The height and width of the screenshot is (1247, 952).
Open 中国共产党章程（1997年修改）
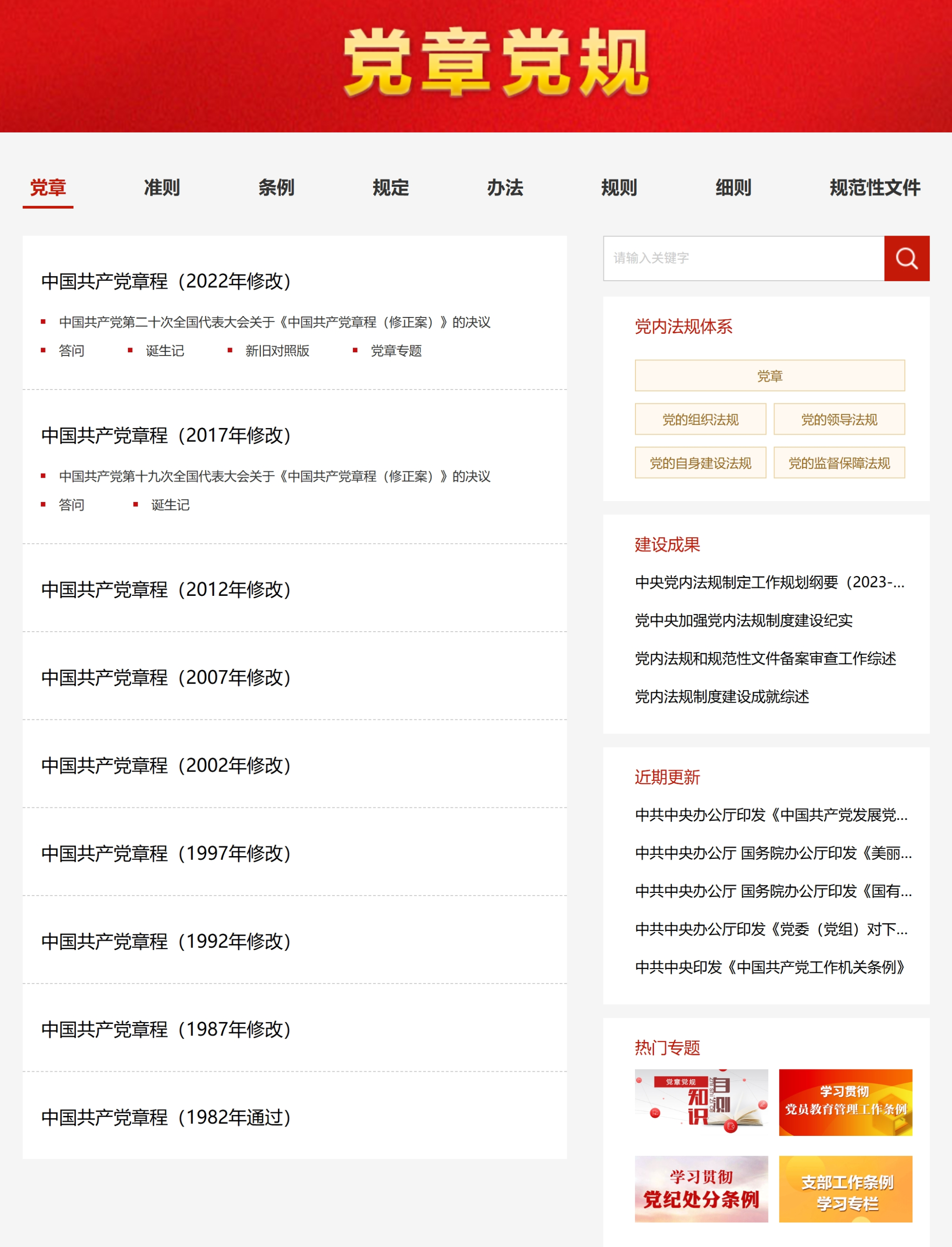[166, 853]
